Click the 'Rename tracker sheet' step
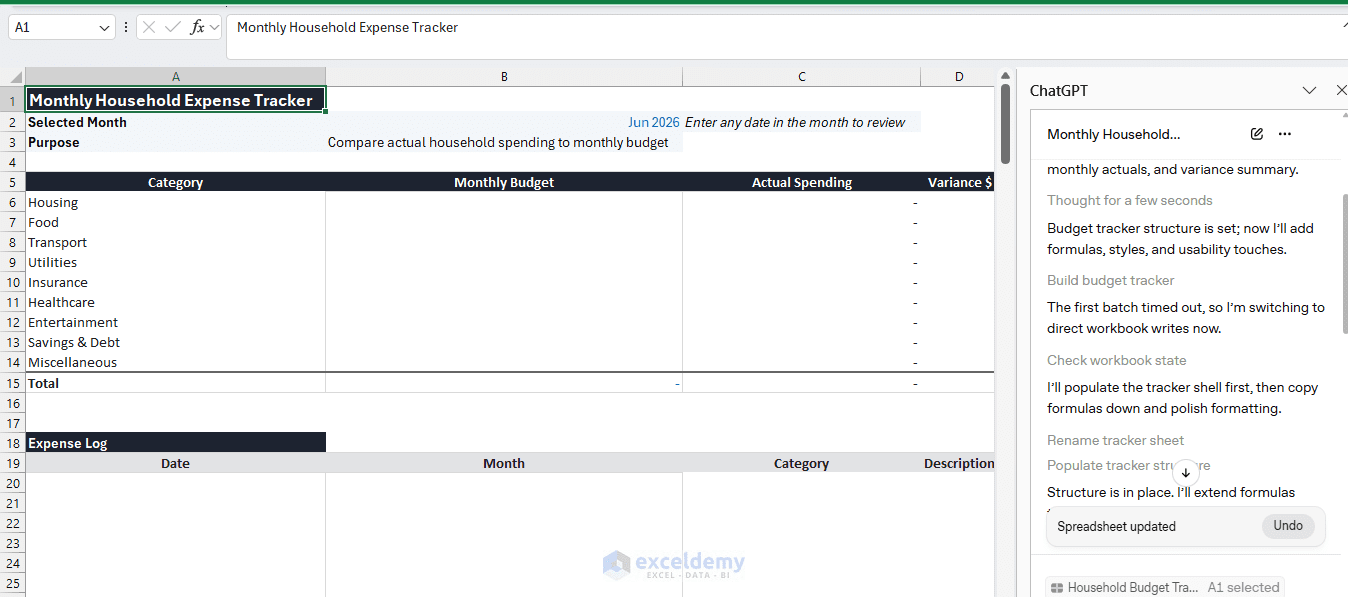The height and width of the screenshot is (597, 1348). tap(1116, 440)
